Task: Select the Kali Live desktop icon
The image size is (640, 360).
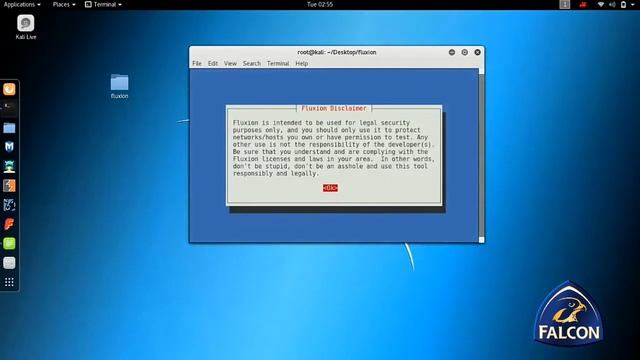Action: tap(26, 27)
